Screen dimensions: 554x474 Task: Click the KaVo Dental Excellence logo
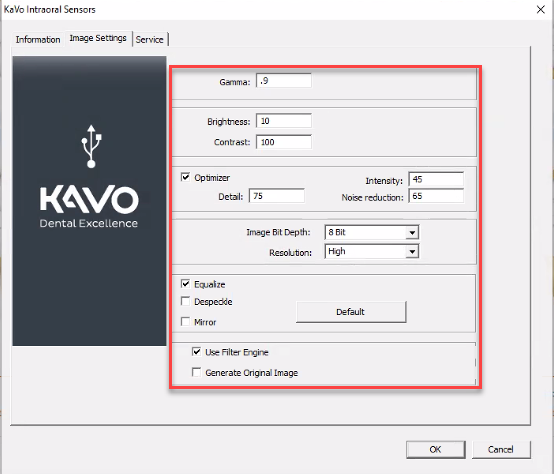point(89,207)
